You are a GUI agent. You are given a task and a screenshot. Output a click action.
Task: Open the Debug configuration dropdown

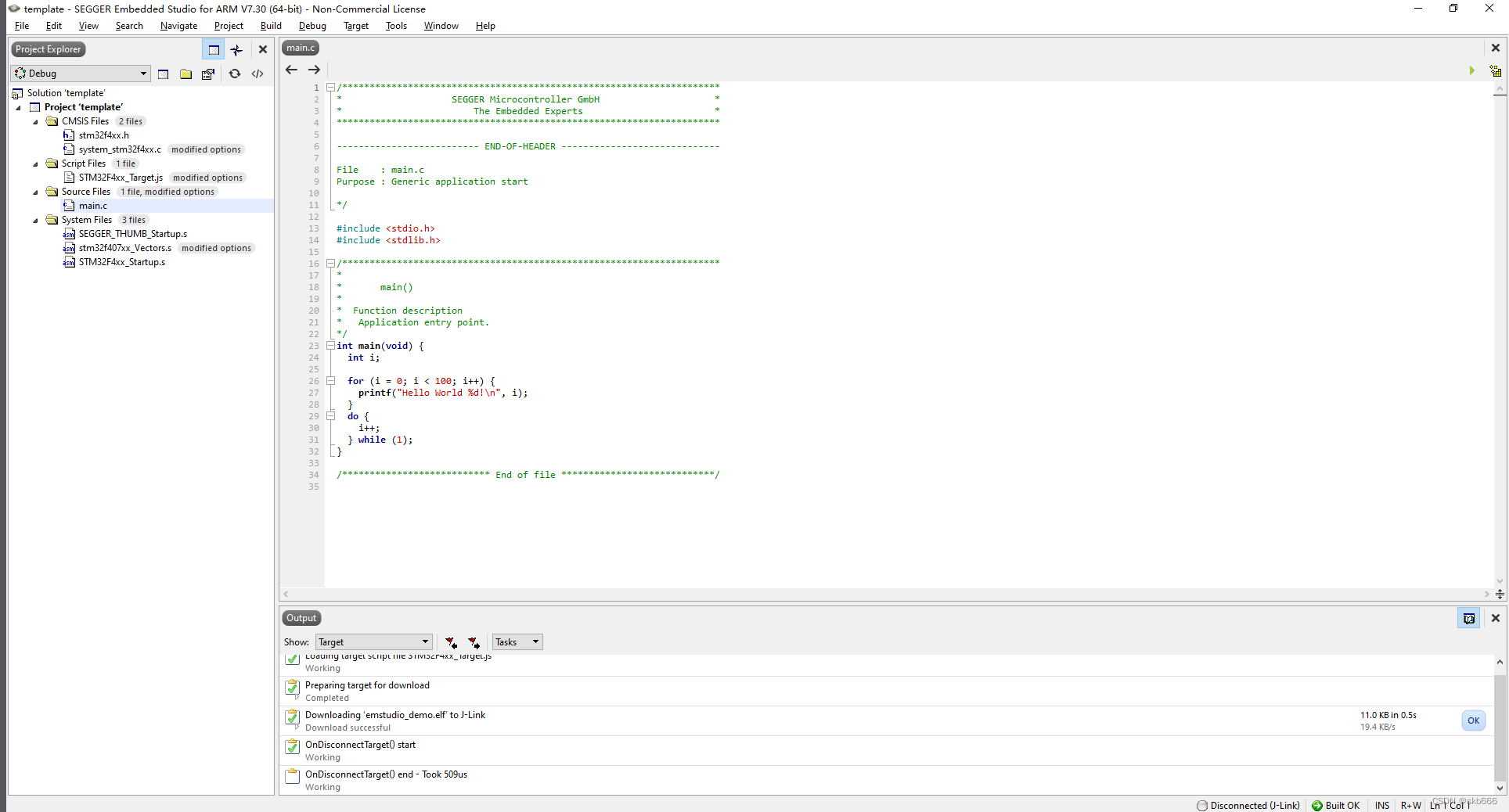click(143, 73)
